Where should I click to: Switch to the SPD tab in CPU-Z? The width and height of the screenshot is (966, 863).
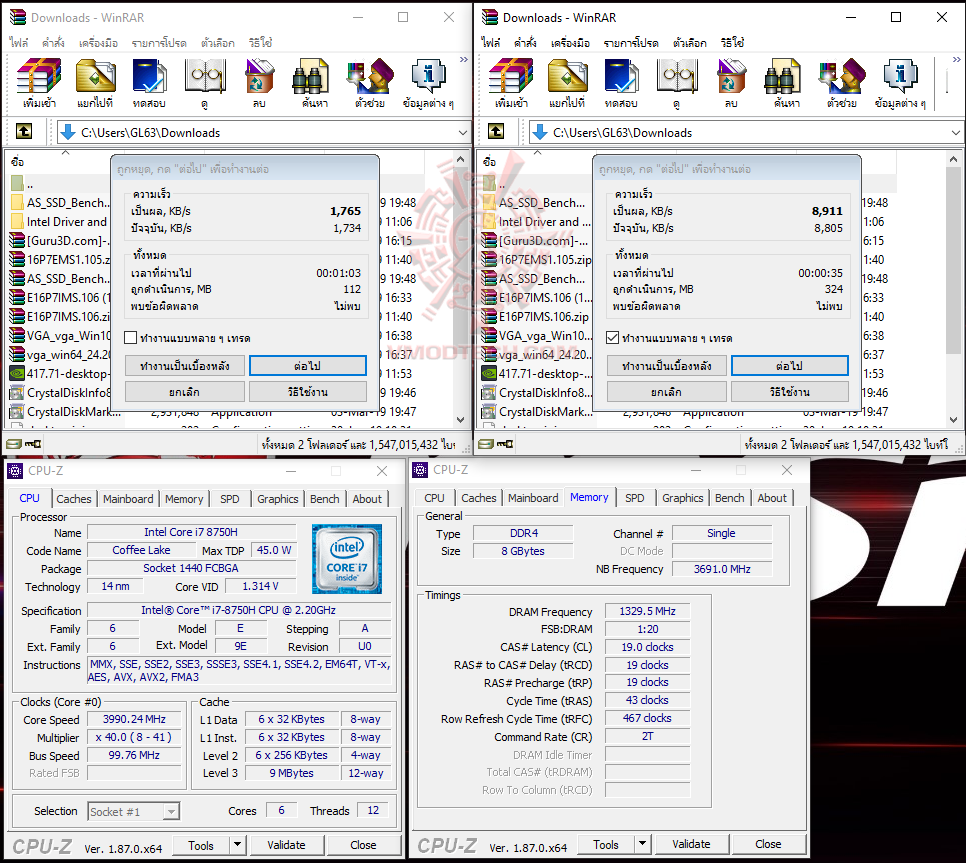[x=232, y=498]
